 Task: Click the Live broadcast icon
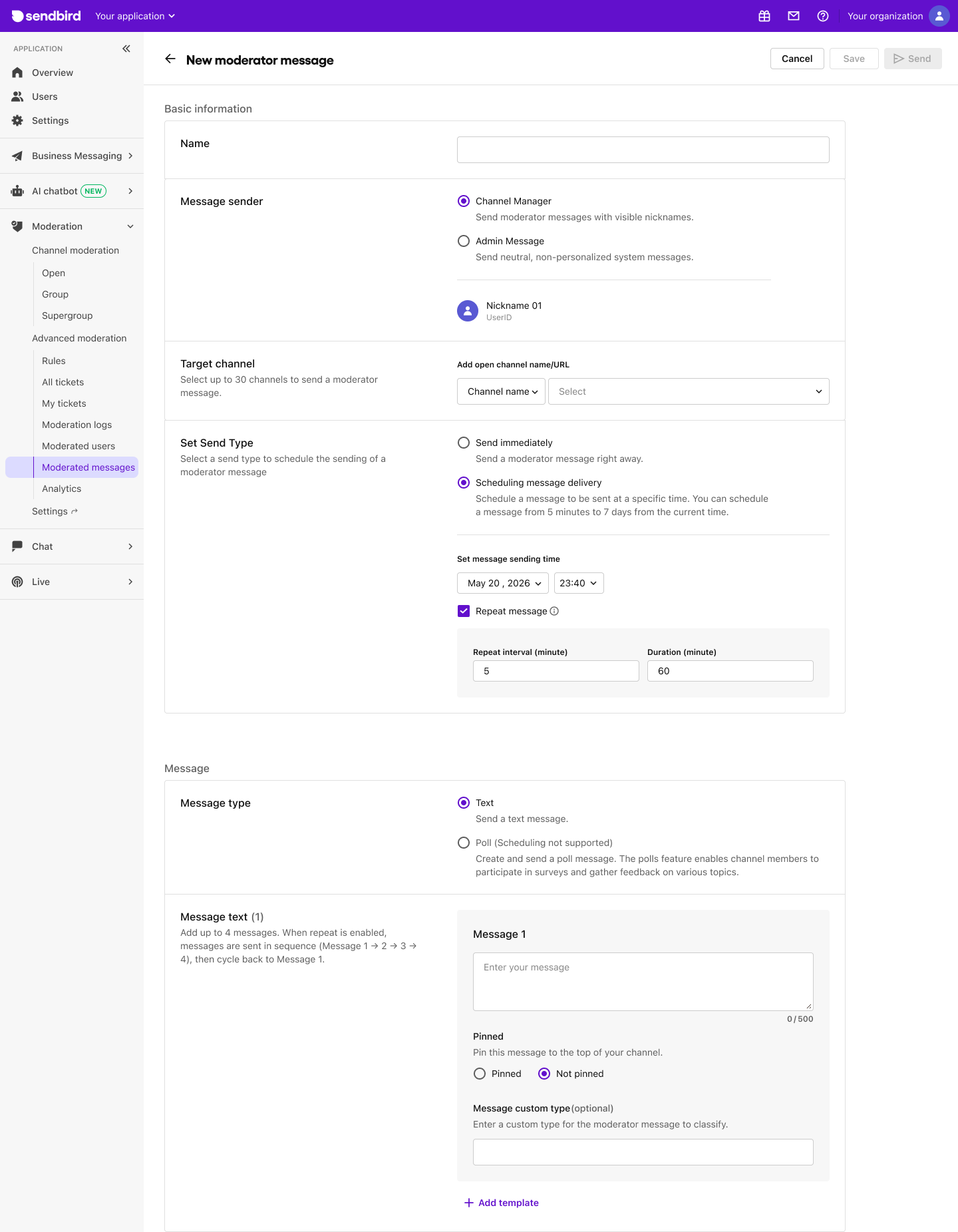pyautogui.click(x=17, y=582)
